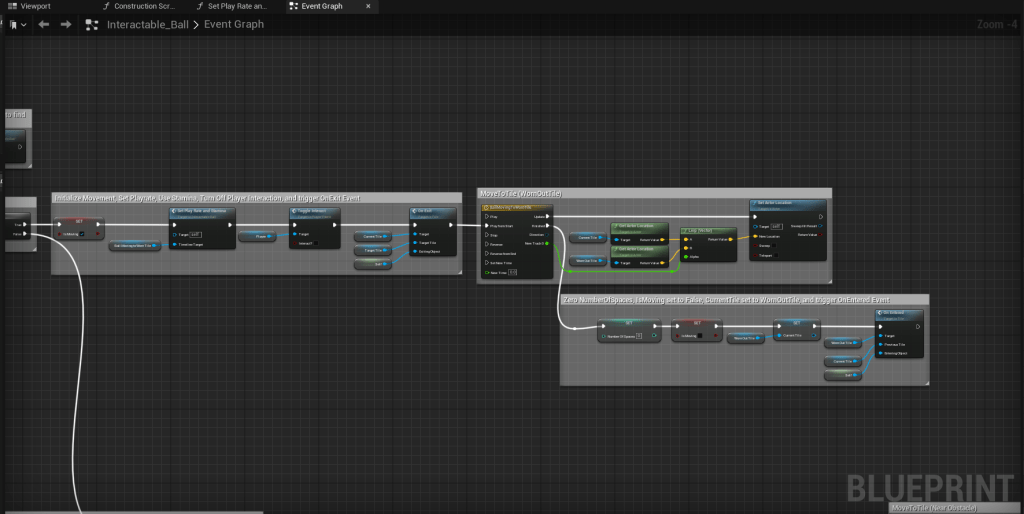The height and width of the screenshot is (514, 1024).
Task: Select Interactable_Ball in the breadcrumb
Action: 148,24
